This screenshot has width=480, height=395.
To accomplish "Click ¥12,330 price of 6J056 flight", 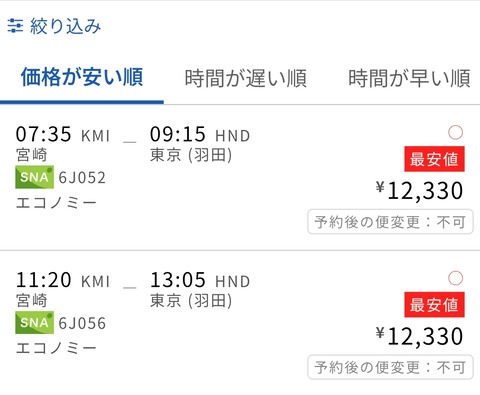I will pyautogui.click(x=419, y=336).
